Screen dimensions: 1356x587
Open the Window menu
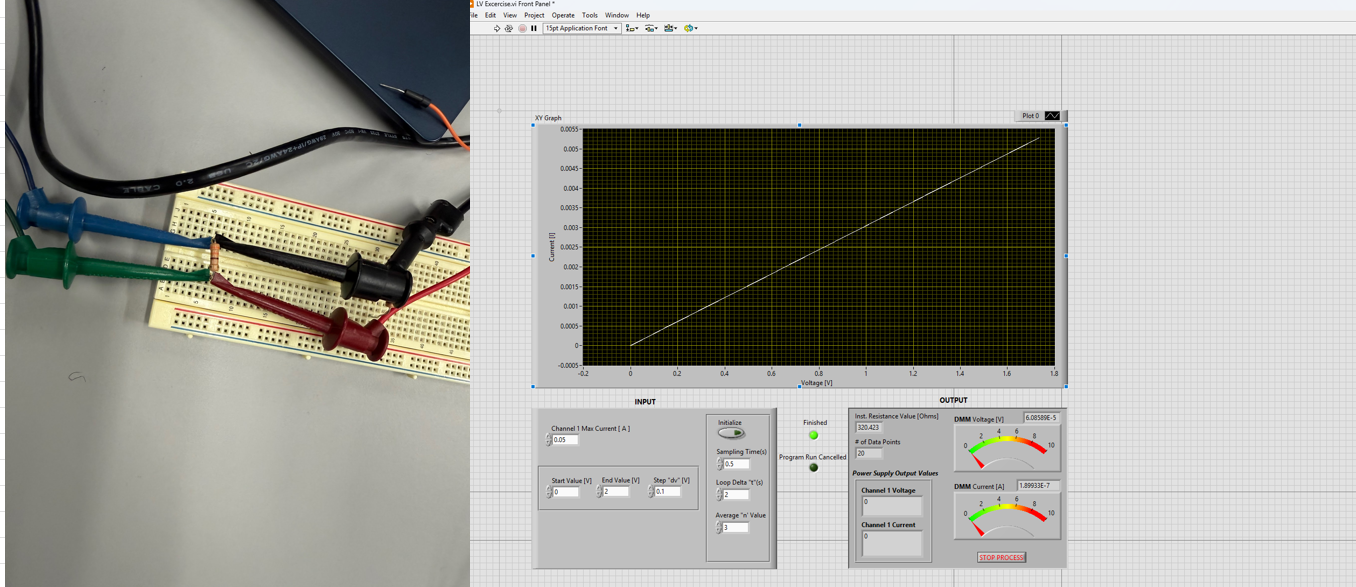pos(617,15)
